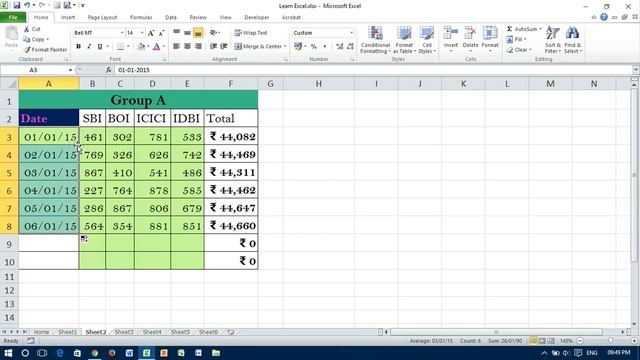
Task: Toggle Middle Align
Action: pyautogui.click(x=187, y=33)
